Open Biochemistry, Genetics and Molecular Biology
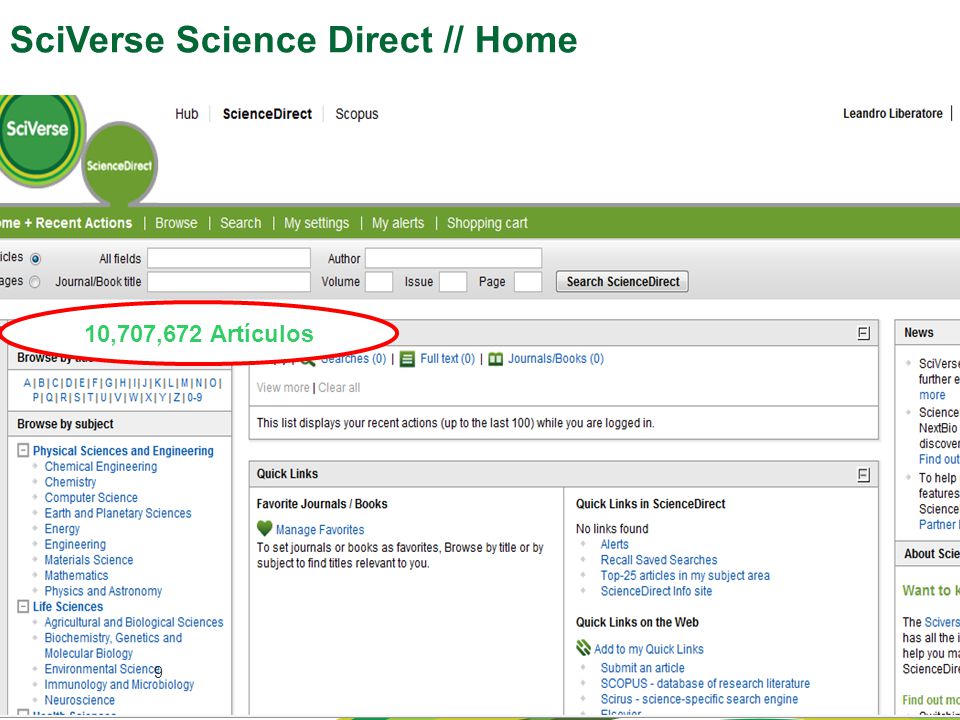 point(113,645)
